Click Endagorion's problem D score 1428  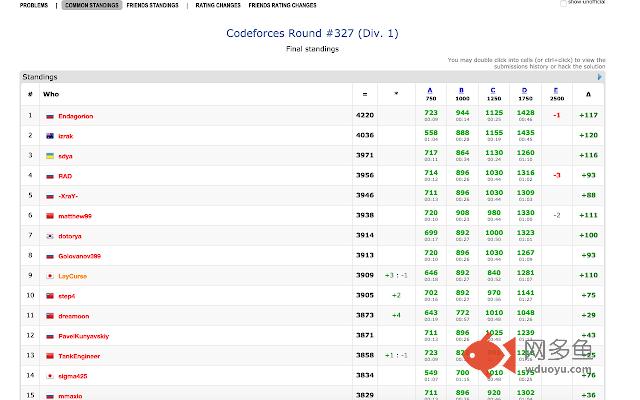coord(525,113)
